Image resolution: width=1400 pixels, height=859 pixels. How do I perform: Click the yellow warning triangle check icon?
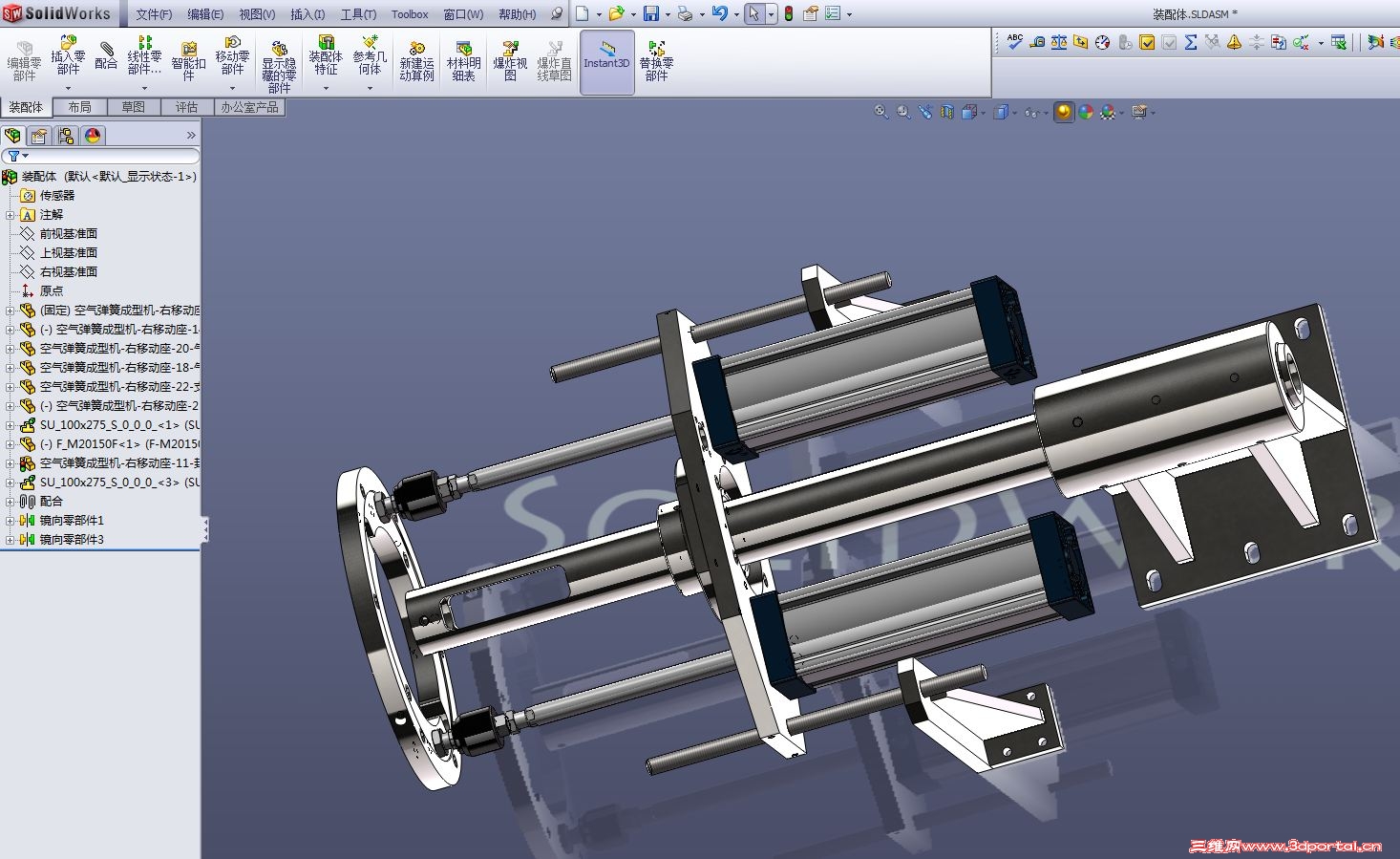pyautogui.click(x=1234, y=42)
